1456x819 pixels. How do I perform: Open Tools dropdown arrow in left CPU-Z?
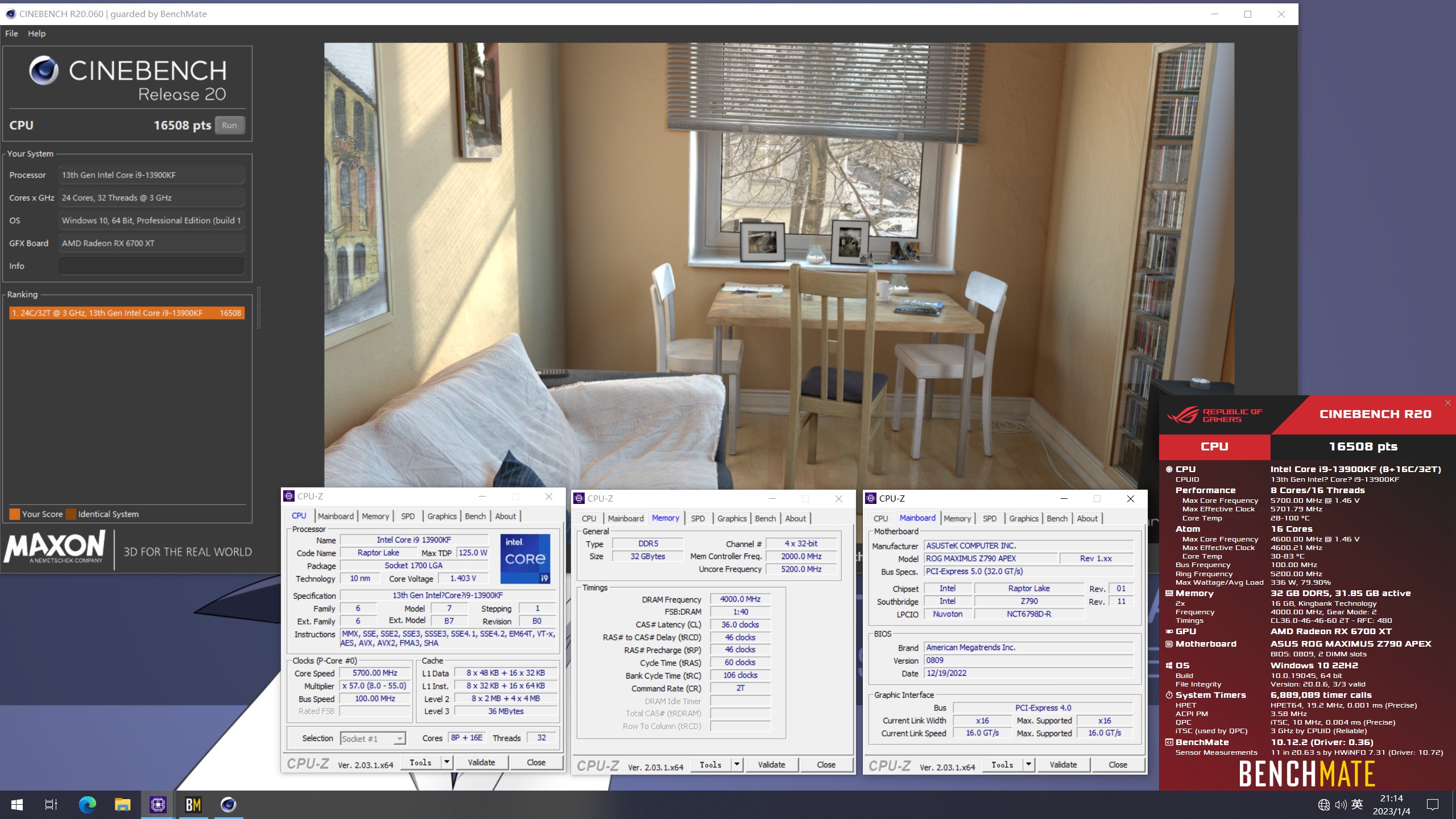[x=446, y=762]
